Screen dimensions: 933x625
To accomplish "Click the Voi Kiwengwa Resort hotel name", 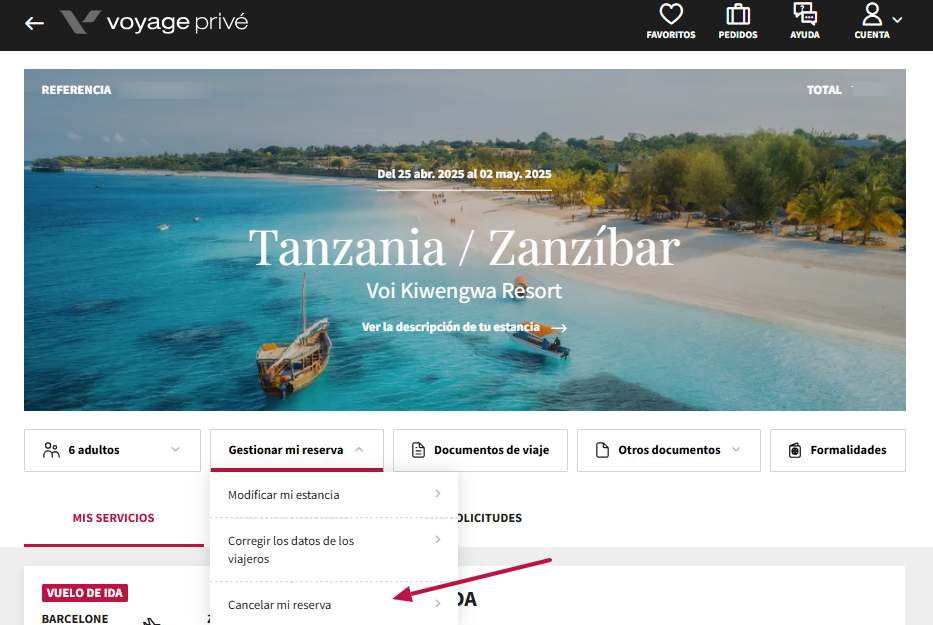I will [464, 291].
